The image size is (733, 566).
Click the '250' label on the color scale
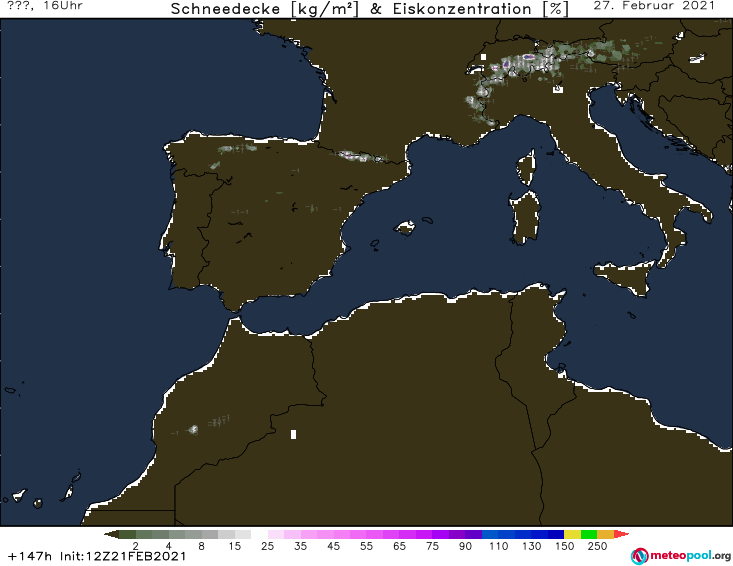coord(597,546)
